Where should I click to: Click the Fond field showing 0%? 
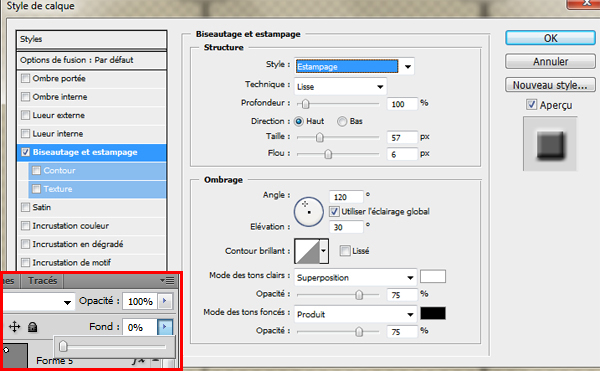(x=140, y=327)
